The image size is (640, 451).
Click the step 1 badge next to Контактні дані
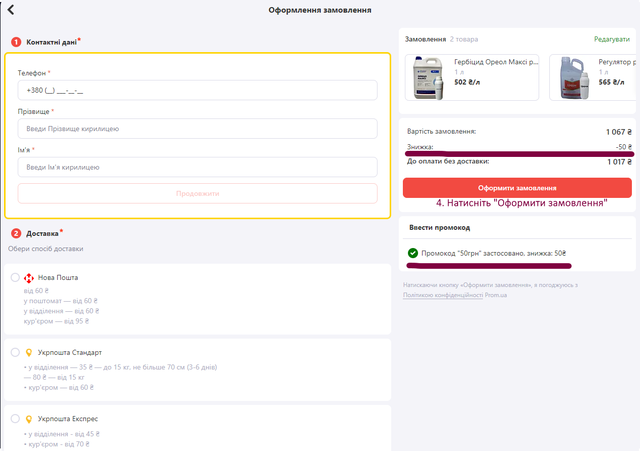(16, 42)
